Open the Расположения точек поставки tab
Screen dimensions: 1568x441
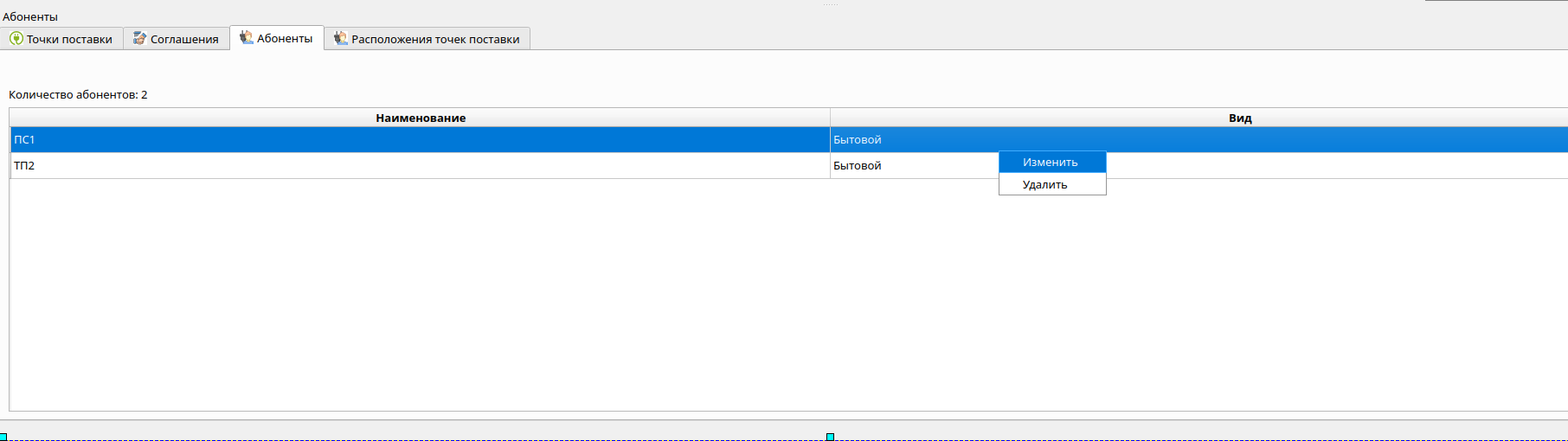(435, 40)
